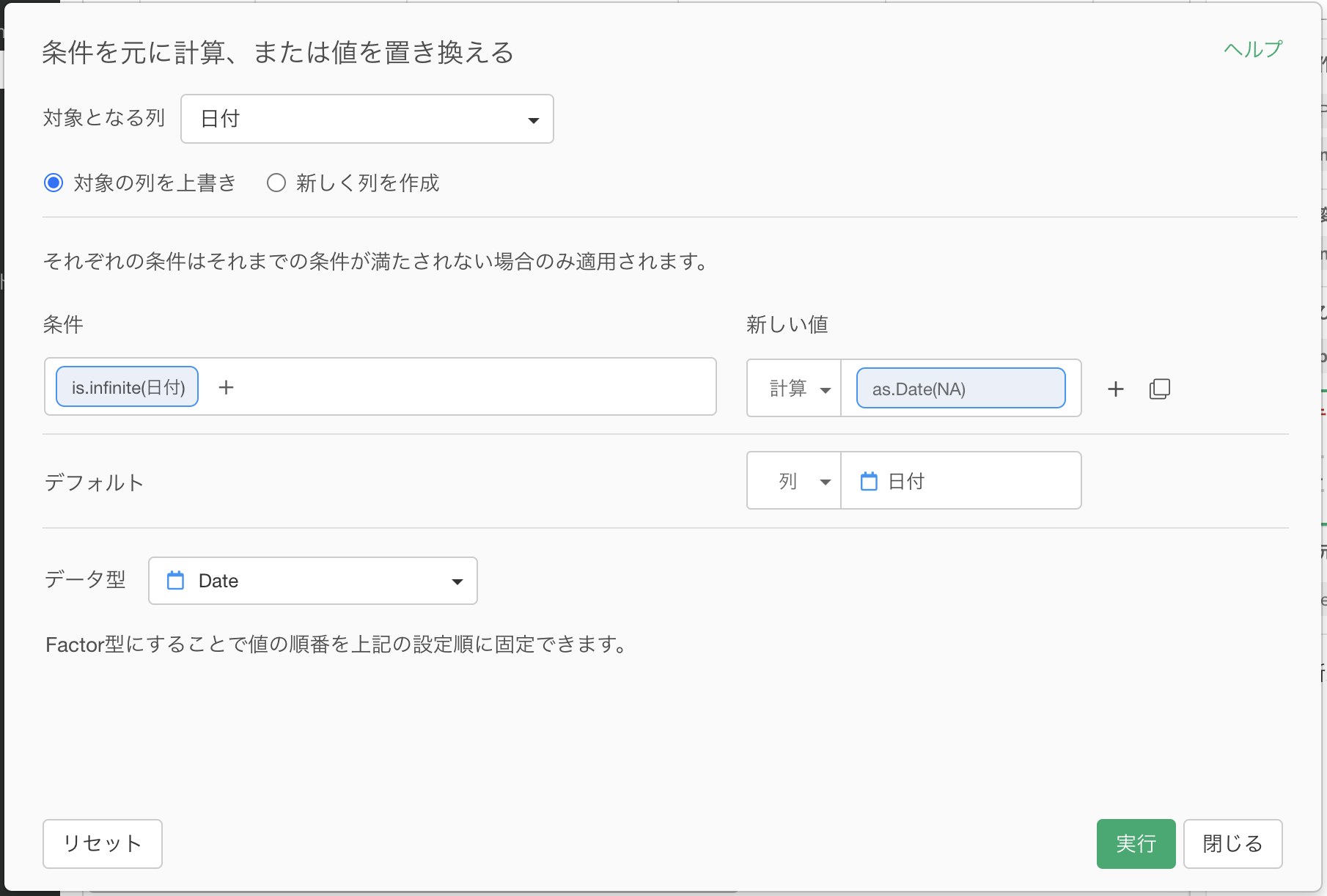Open the 対象となる列 column dropdown
The width and height of the screenshot is (1327, 896).
click(x=367, y=119)
